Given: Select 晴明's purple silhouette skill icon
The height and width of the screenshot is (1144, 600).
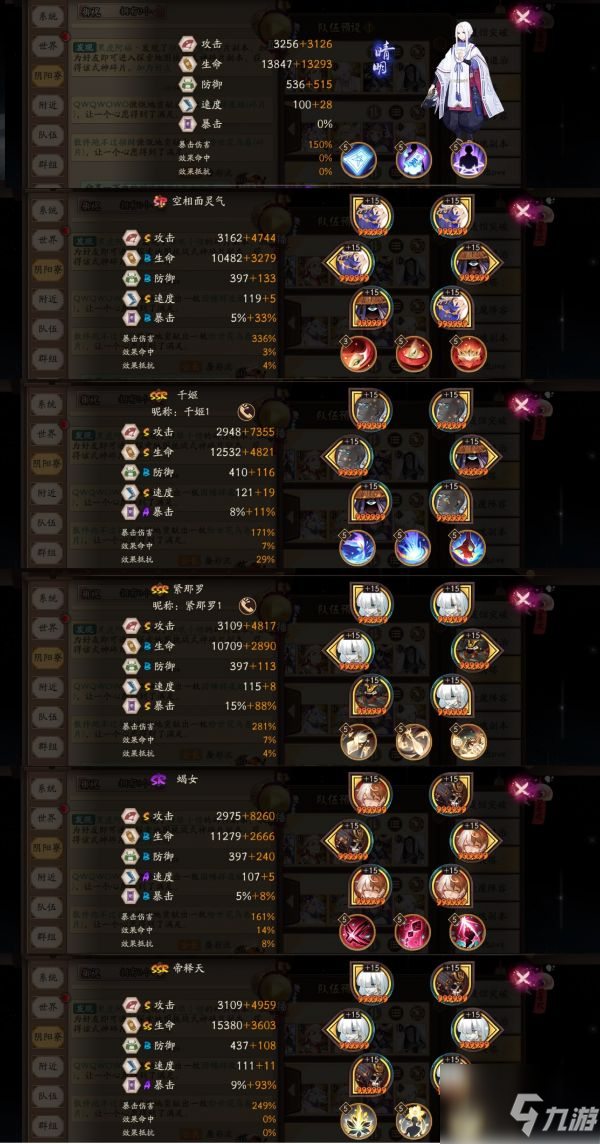Looking at the screenshot, I should pos(468,159).
